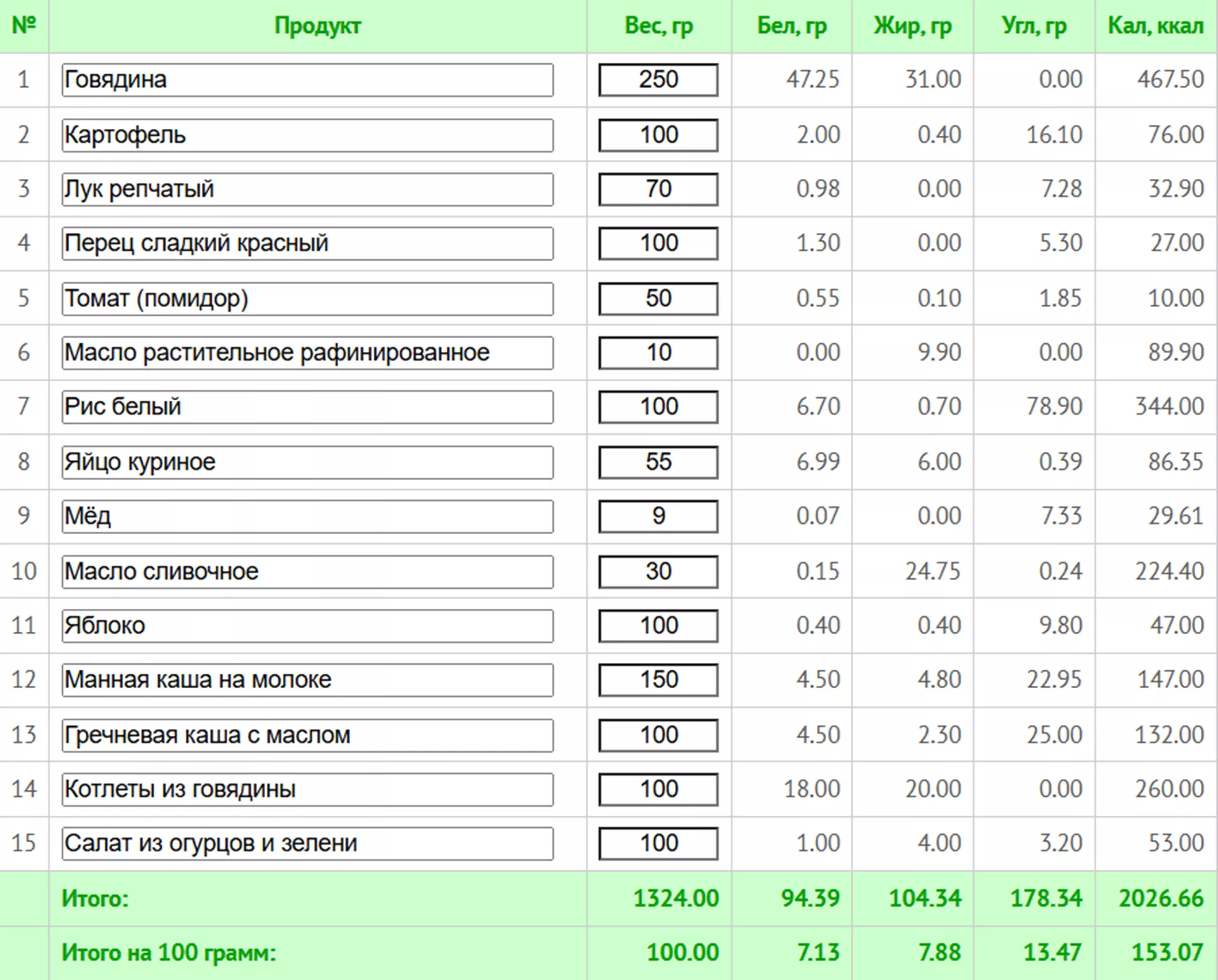Click the weight field showing 30
Viewport: 1218px width, 980px height.
[x=658, y=572]
